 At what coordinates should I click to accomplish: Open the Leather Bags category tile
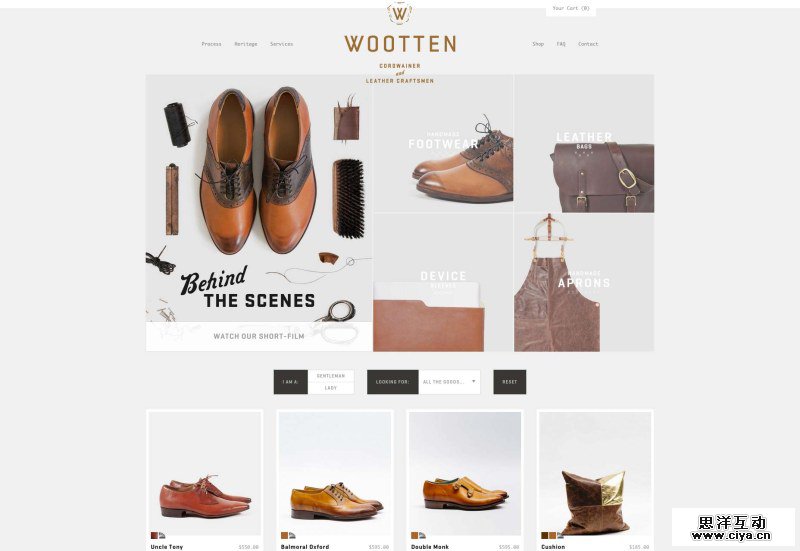(584, 143)
